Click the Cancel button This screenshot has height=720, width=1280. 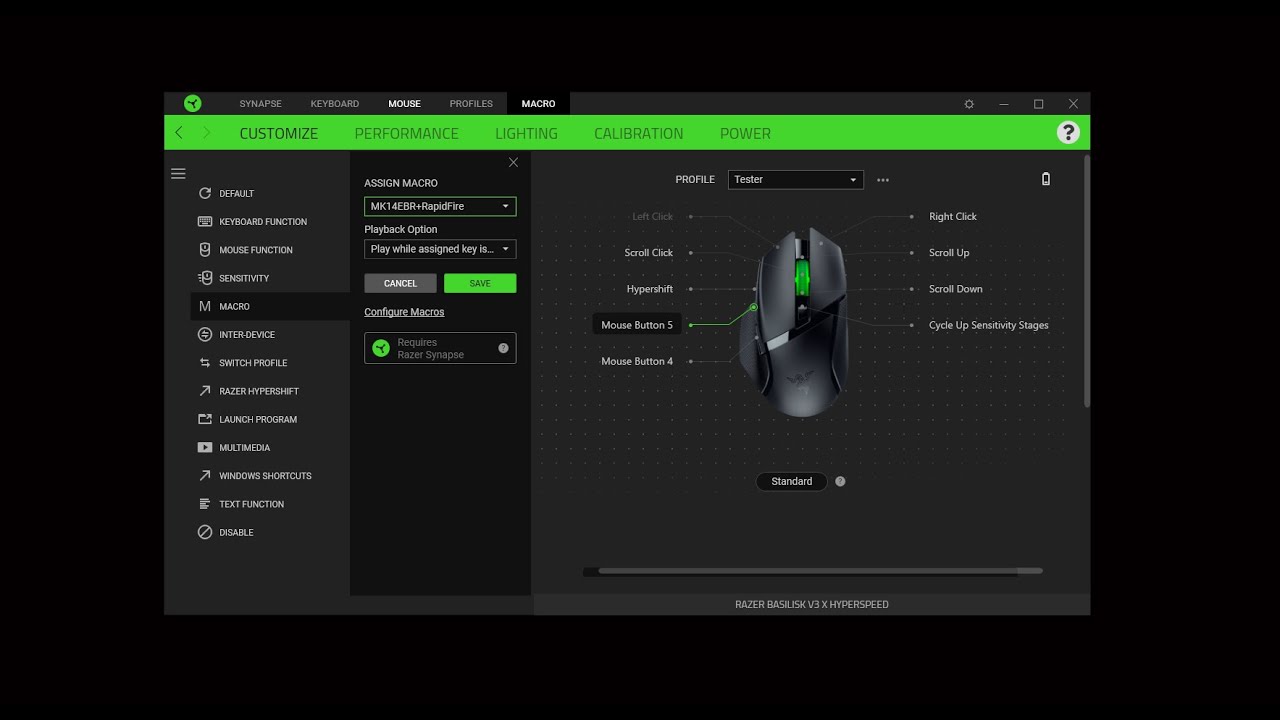tap(400, 283)
